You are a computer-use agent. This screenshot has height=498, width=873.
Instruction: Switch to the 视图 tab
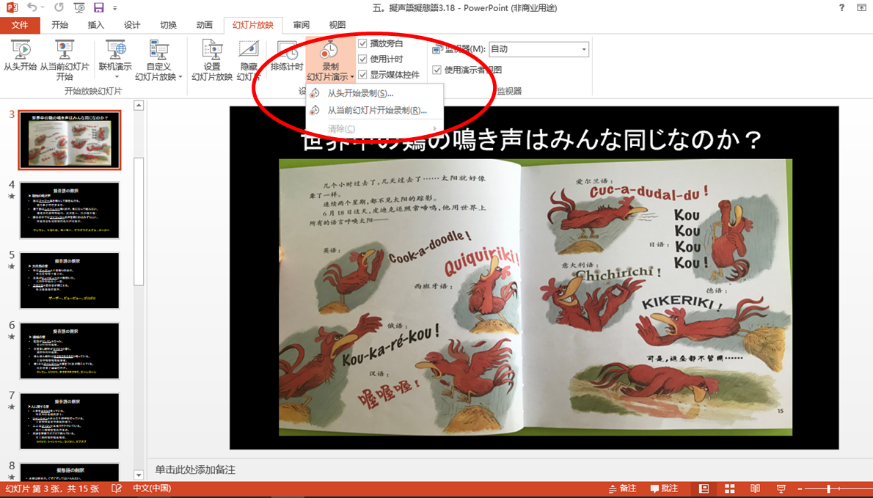click(337, 25)
